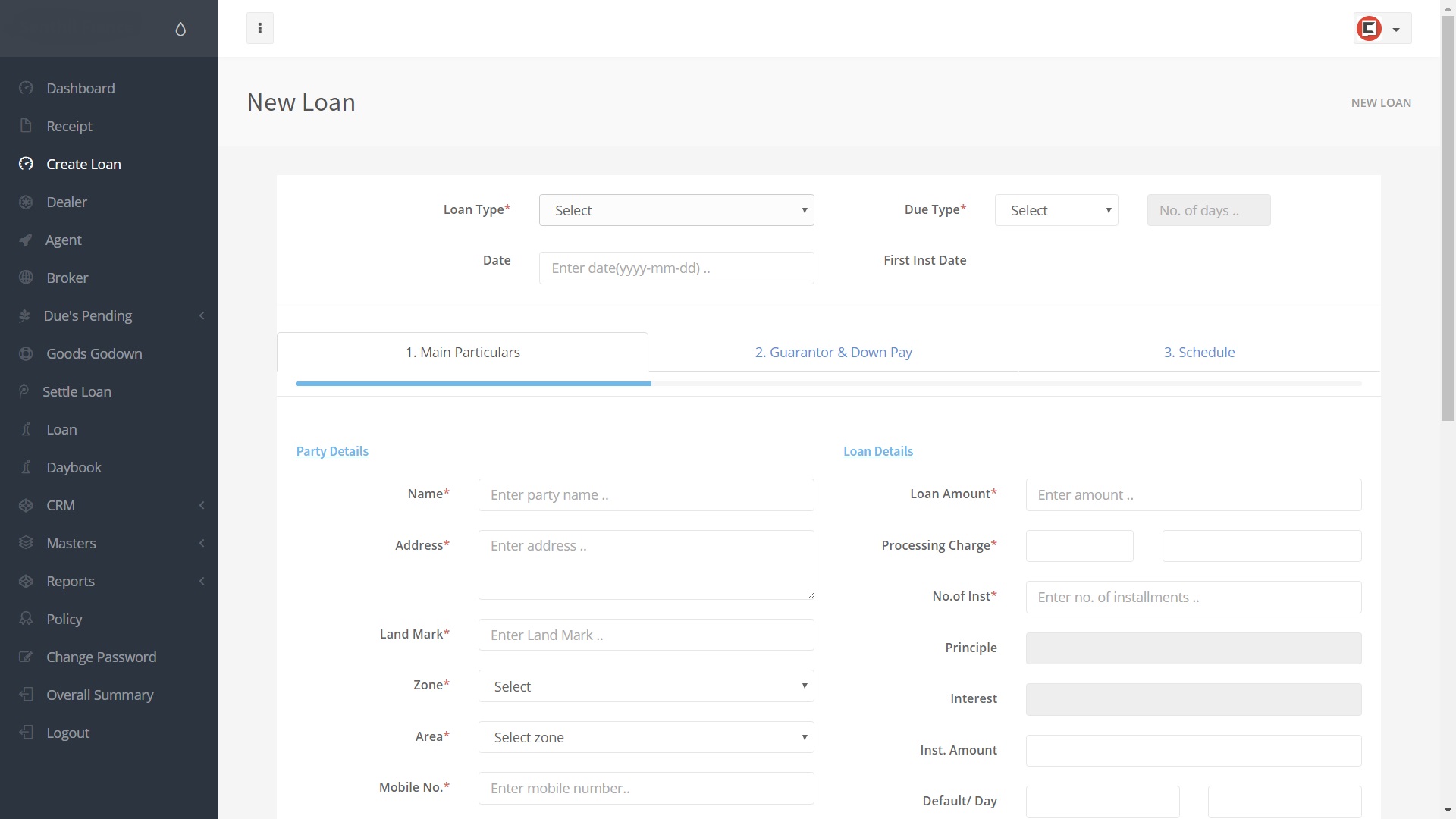This screenshot has width=1456, height=819.
Task: Click the water drop logo icon
Action: tap(180, 29)
